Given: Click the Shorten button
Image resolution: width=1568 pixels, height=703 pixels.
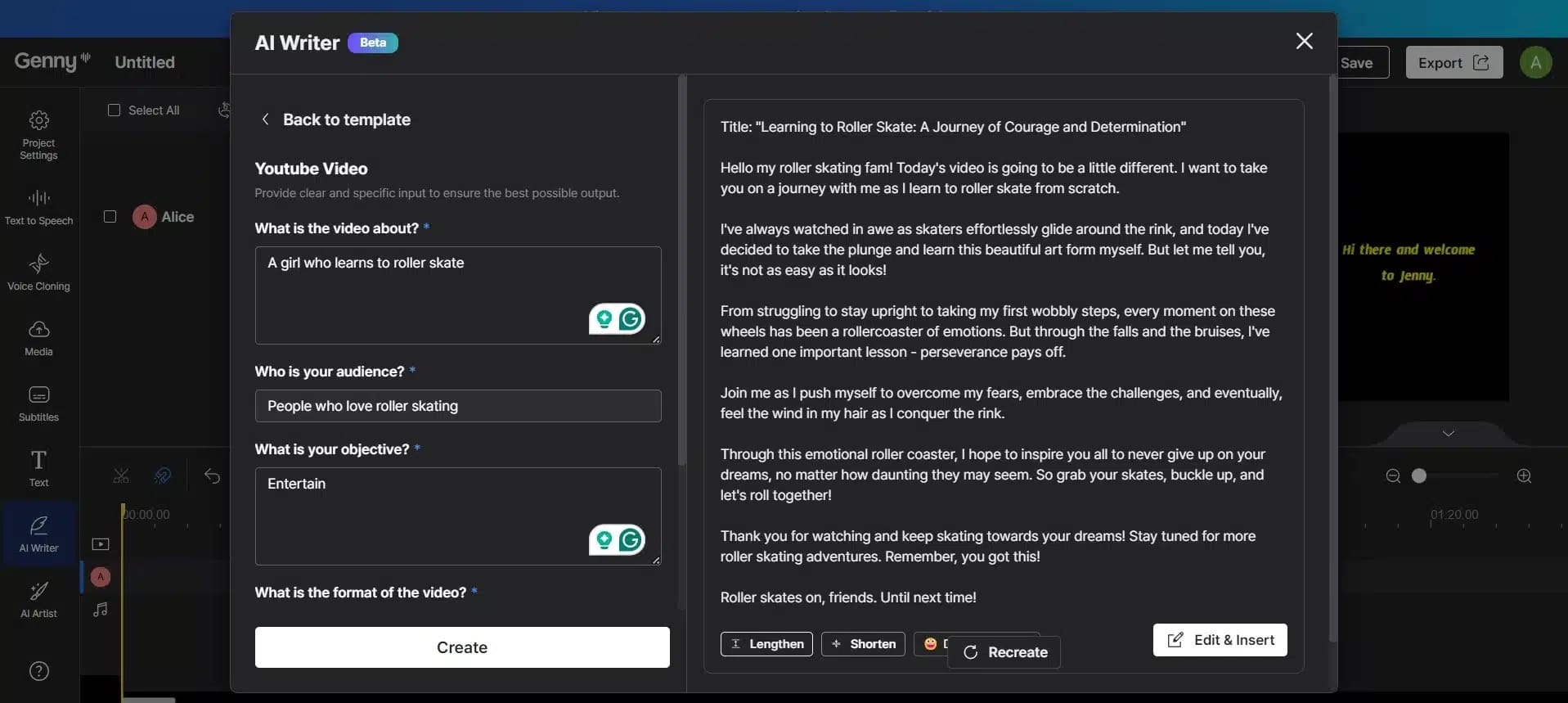Looking at the screenshot, I should point(863,644).
